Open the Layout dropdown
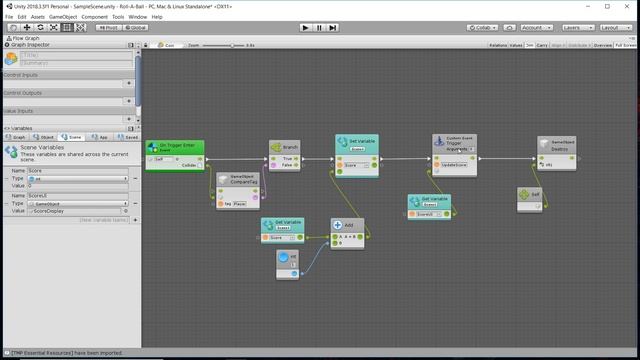This screenshot has height=360, width=640. click(616, 28)
